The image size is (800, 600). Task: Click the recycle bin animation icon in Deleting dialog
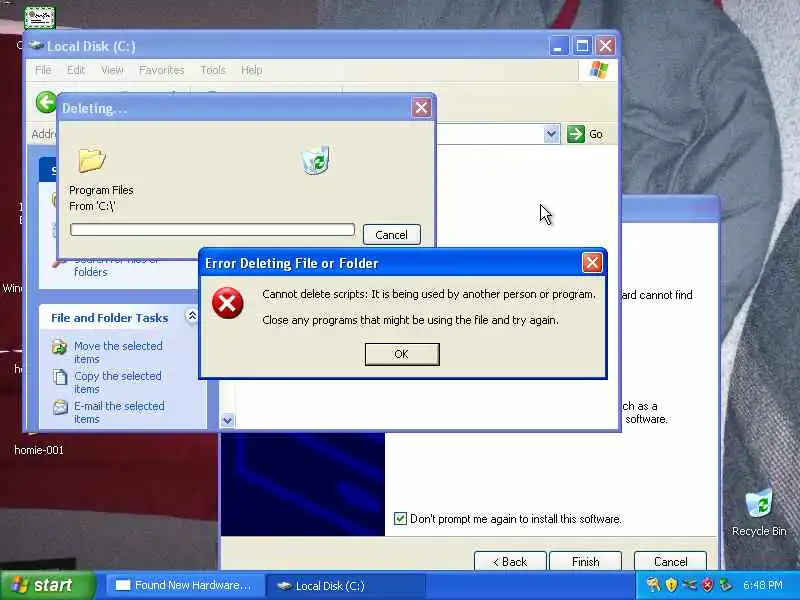pyautogui.click(x=316, y=160)
